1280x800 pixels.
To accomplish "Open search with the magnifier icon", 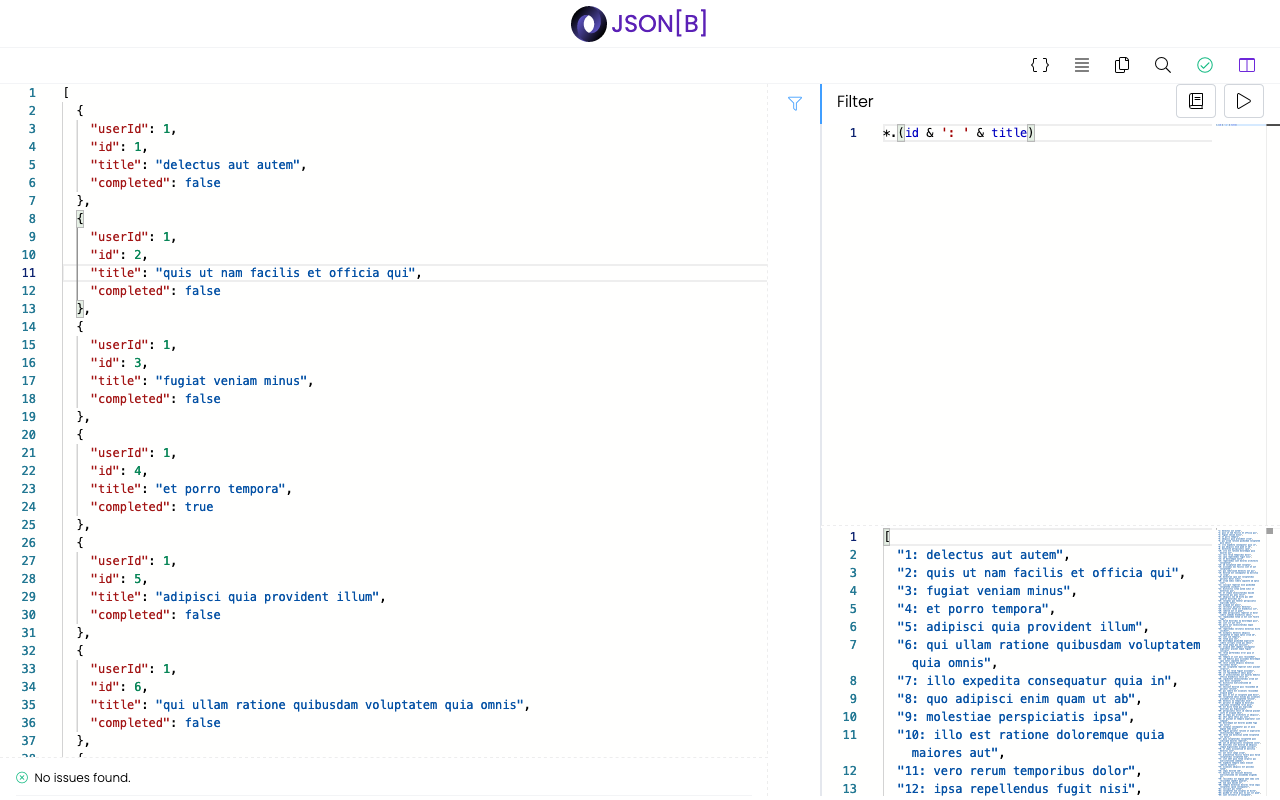I will pyautogui.click(x=1162, y=64).
